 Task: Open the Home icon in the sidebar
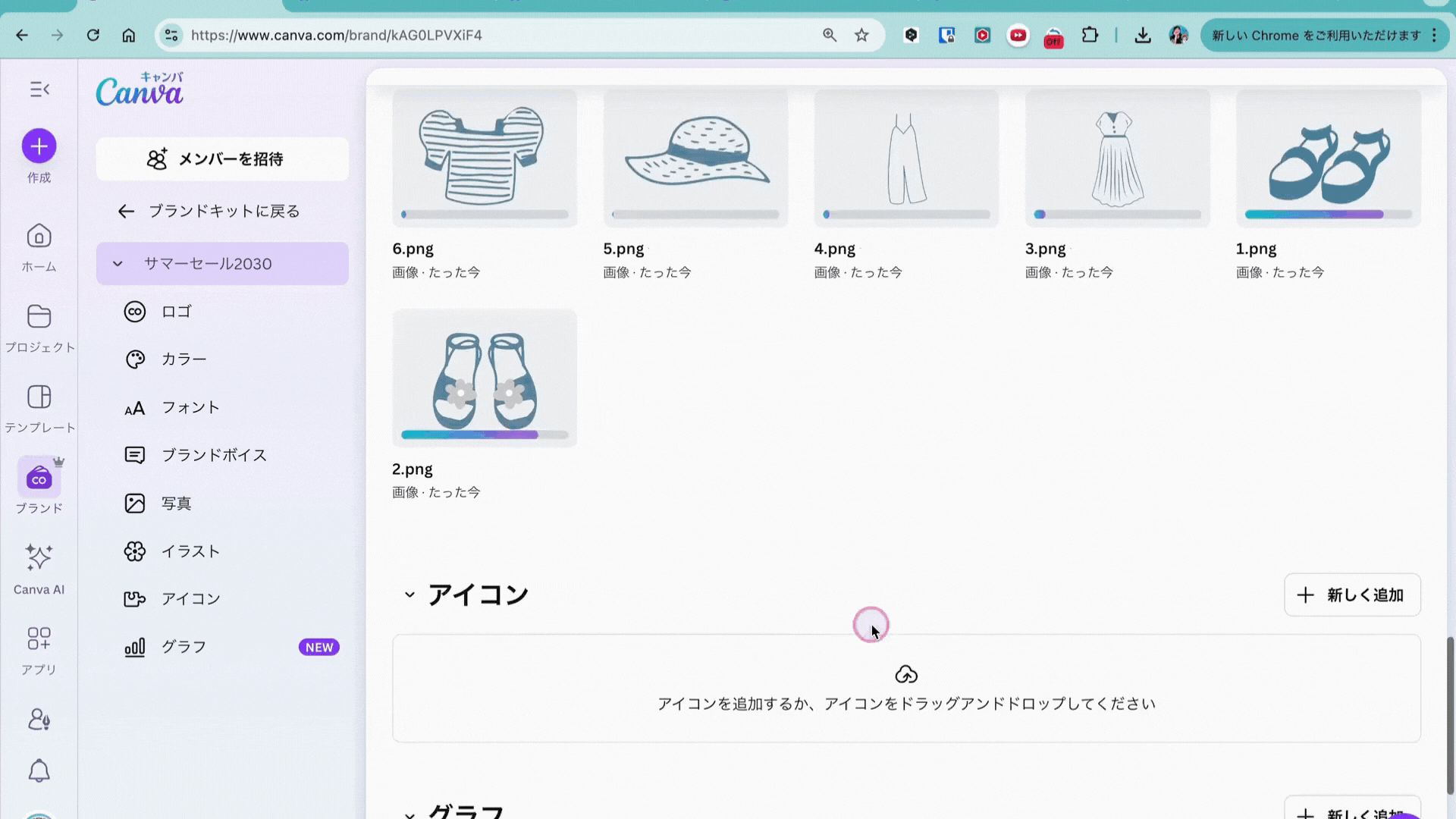(39, 237)
